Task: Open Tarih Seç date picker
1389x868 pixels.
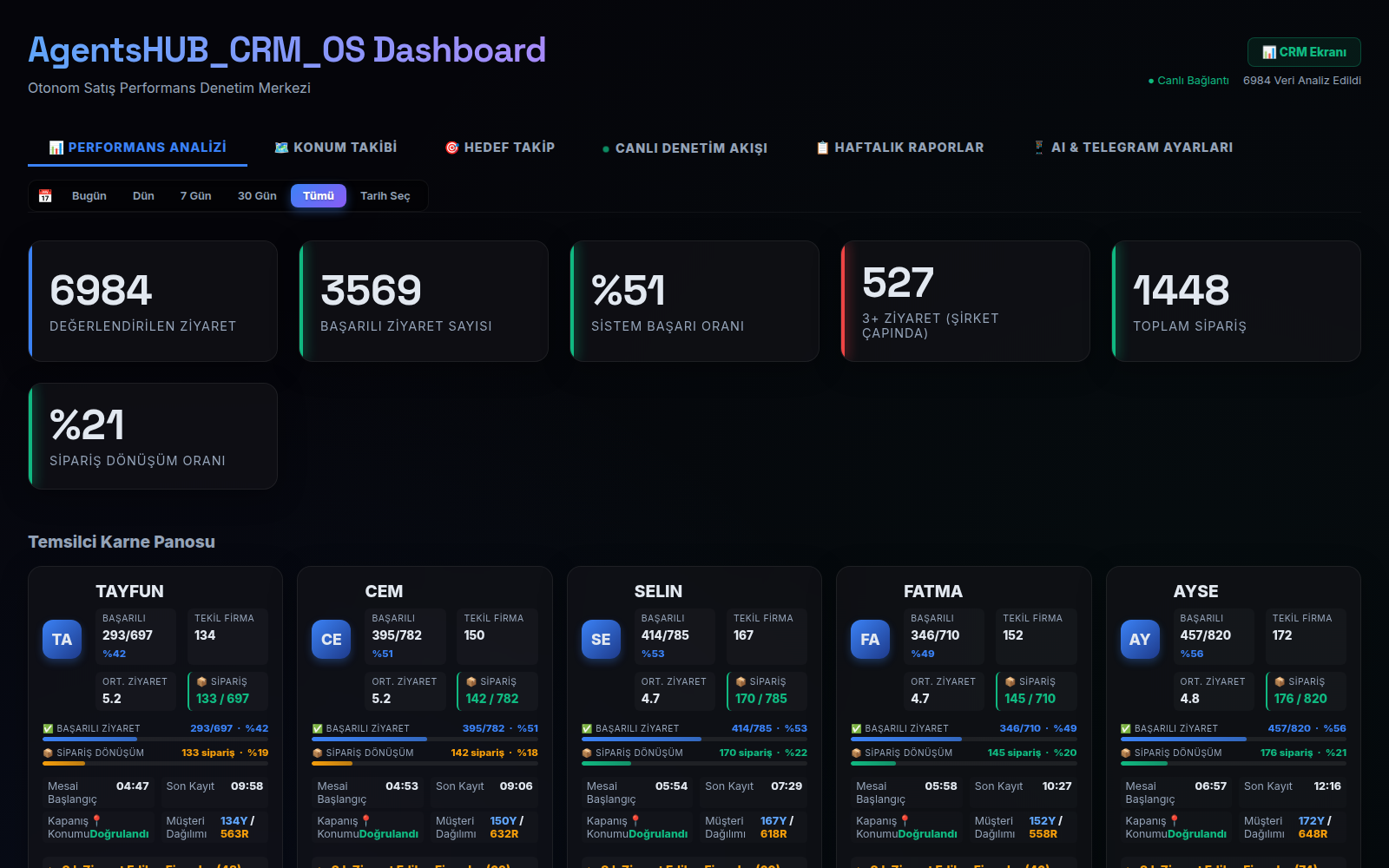Action: (x=385, y=196)
